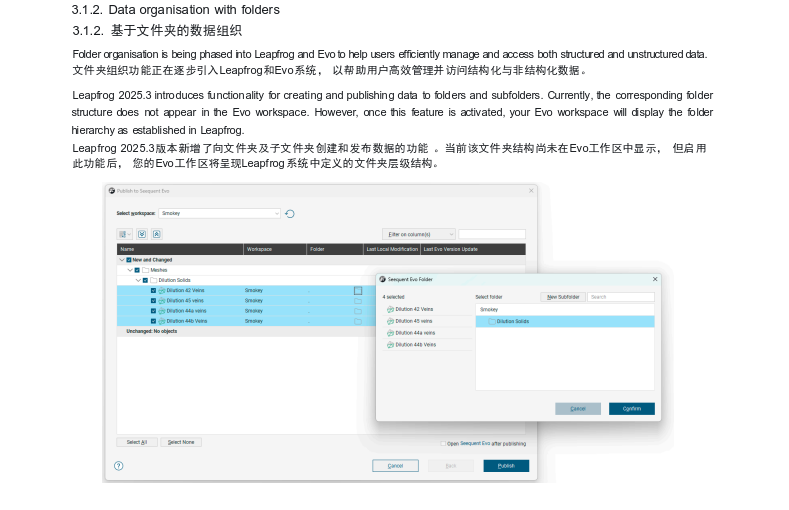This screenshot has height=510, width=789.
Task: Click the collapse all rows icon
Action: click(x=156, y=234)
